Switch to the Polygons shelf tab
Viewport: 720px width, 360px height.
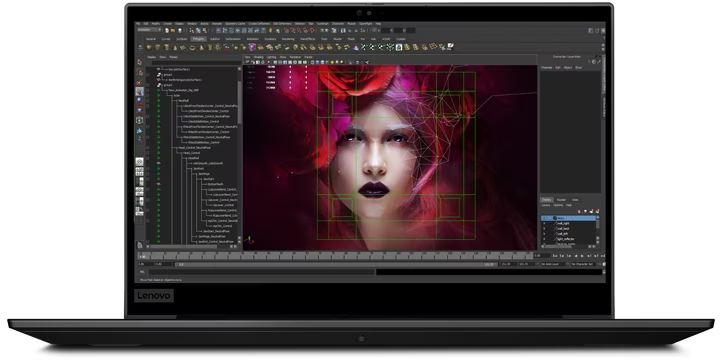(x=198, y=39)
